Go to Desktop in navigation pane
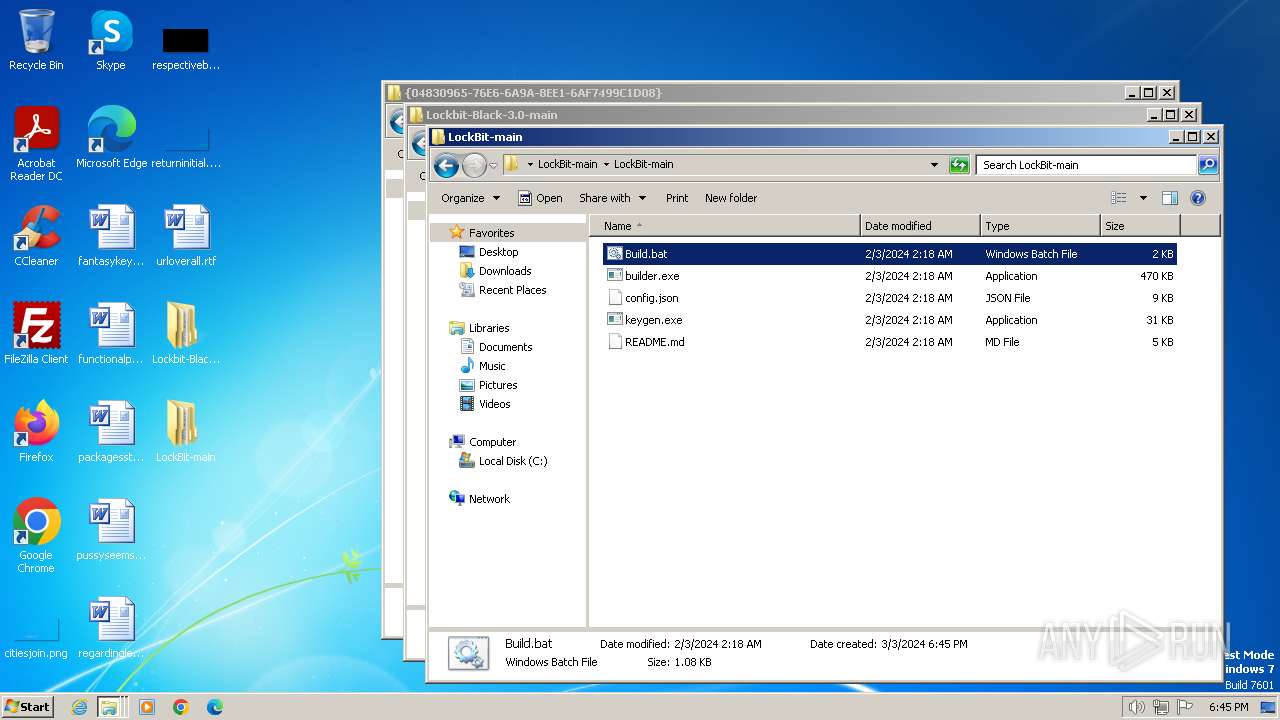Screen dimensions: 1280x720 498,252
